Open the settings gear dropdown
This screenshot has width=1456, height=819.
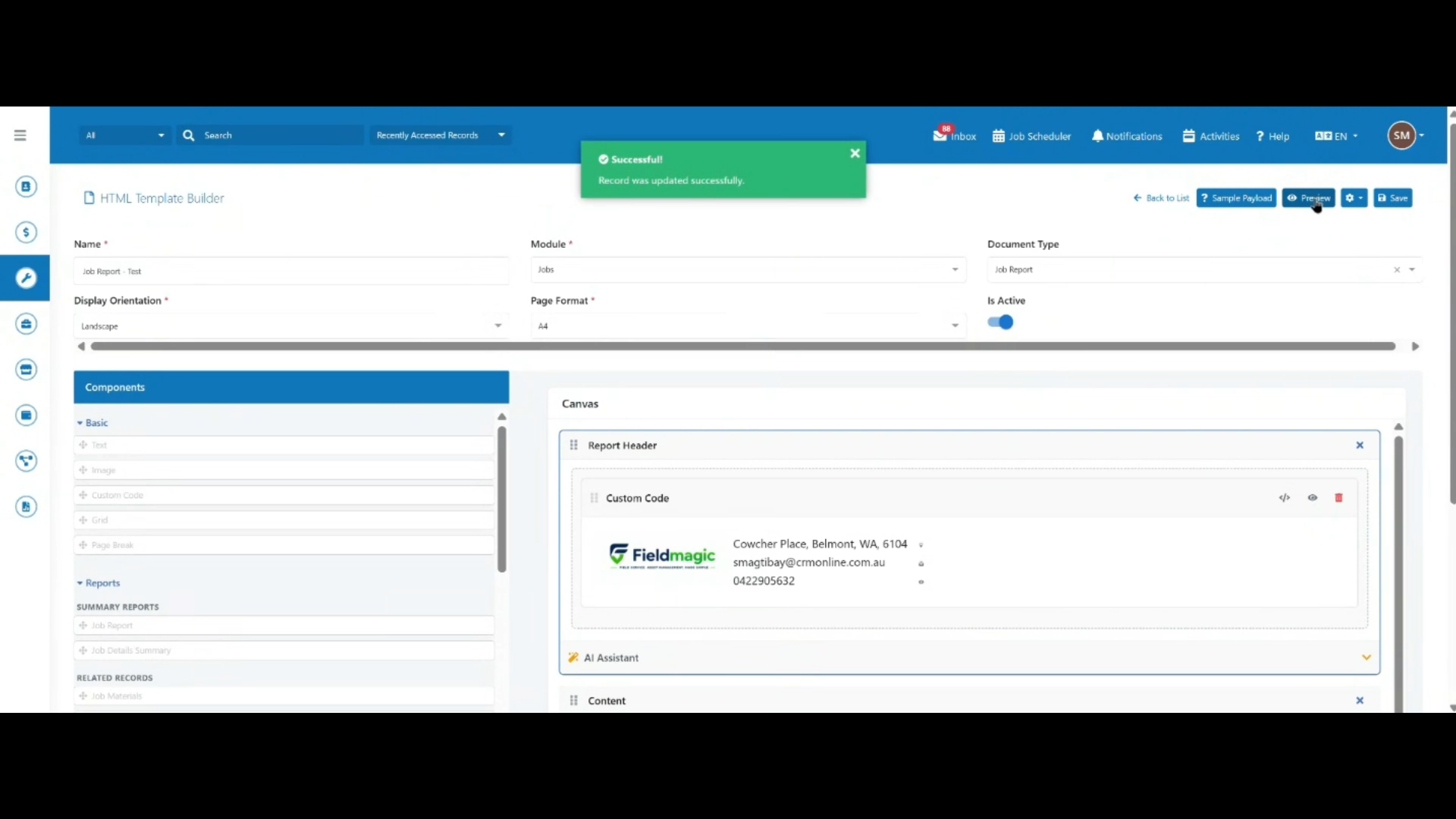point(1354,198)
